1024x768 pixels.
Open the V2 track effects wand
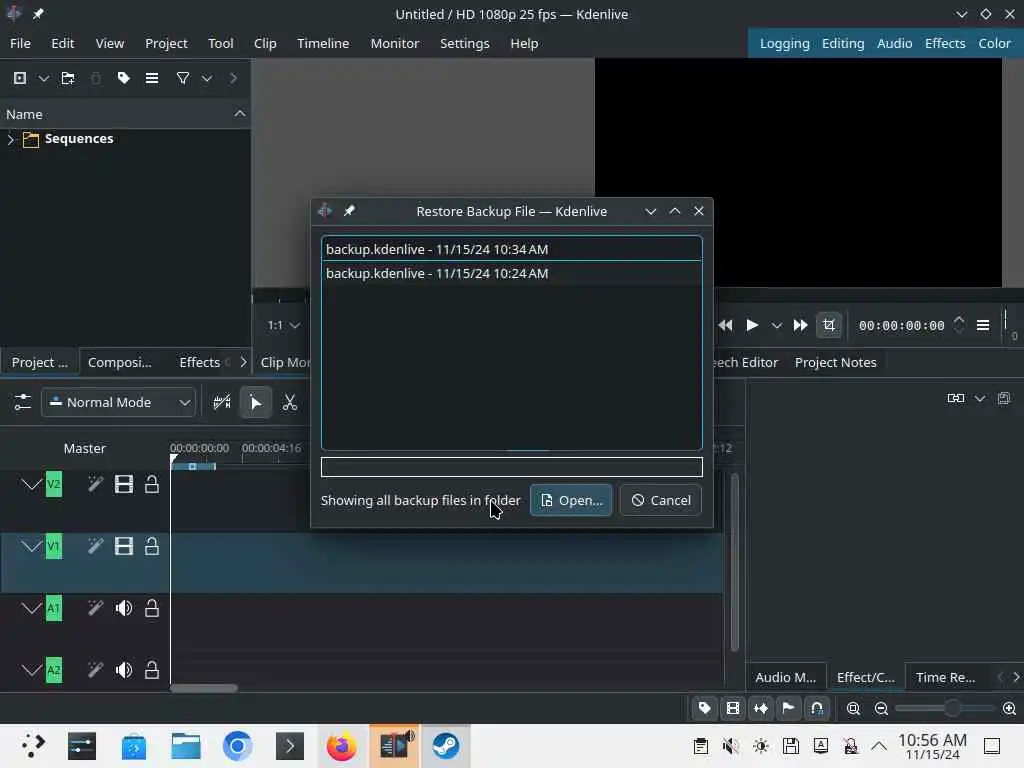coord(95,484)
